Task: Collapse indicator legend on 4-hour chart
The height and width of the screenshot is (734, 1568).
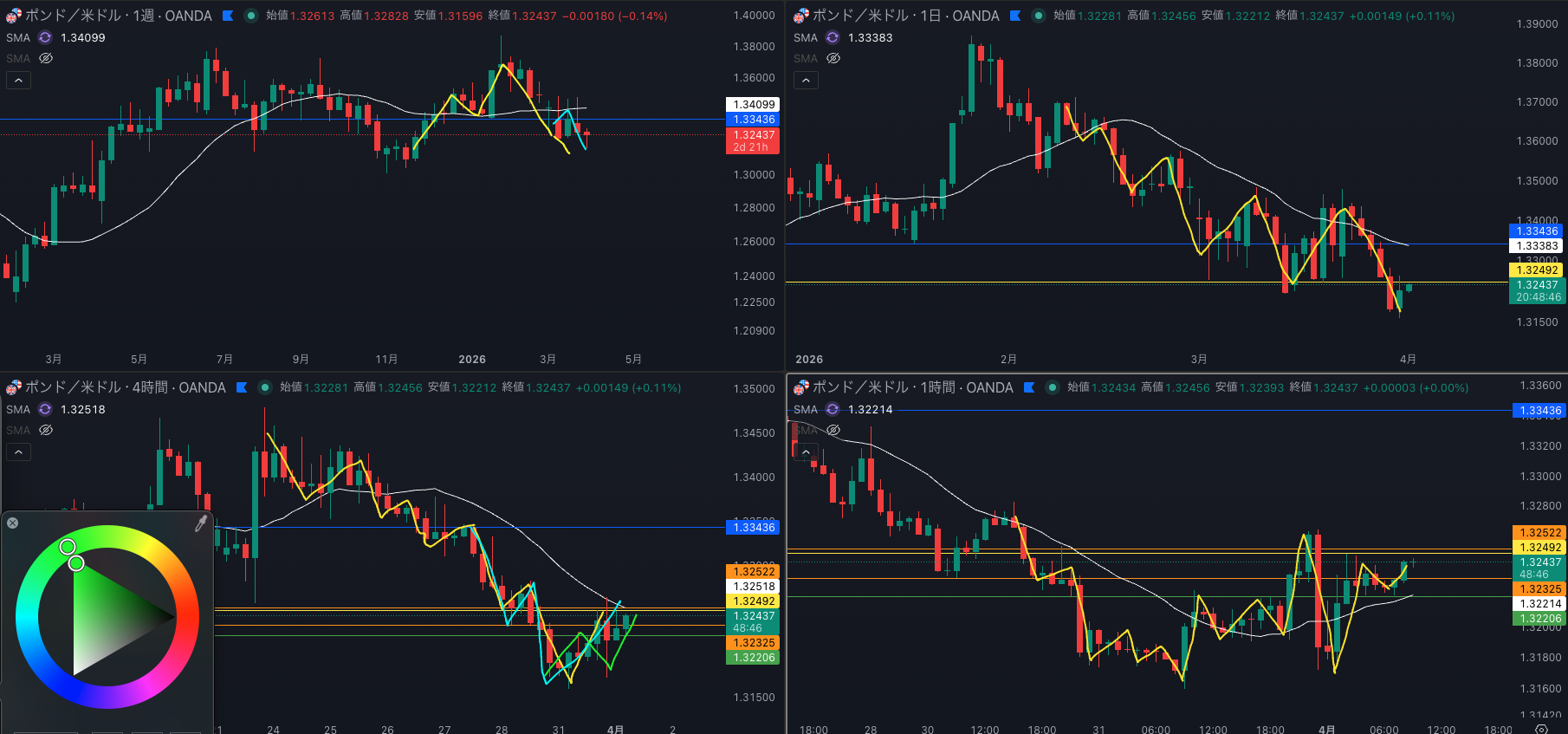Action: pyautogui.click(x=18, y=451)
